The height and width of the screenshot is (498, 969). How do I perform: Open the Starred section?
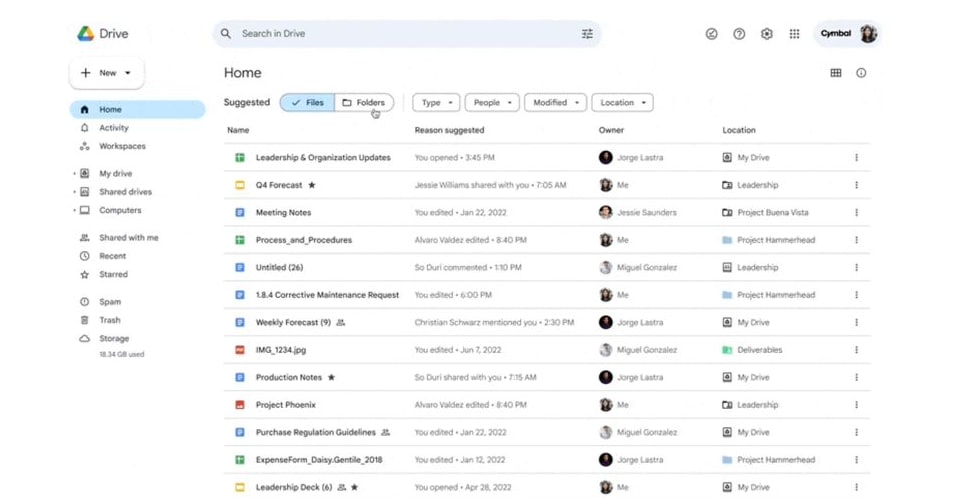tap(113, 274)
